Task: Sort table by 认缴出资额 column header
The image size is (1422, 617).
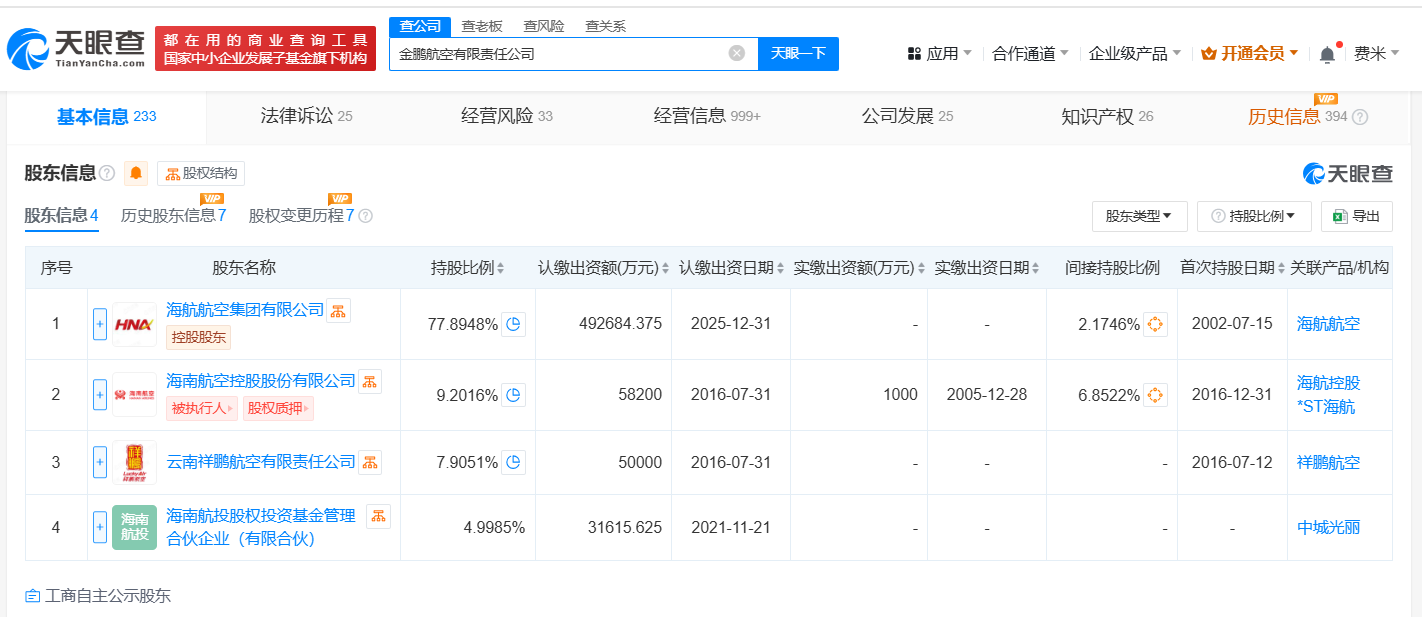Action: click(603, 268)
